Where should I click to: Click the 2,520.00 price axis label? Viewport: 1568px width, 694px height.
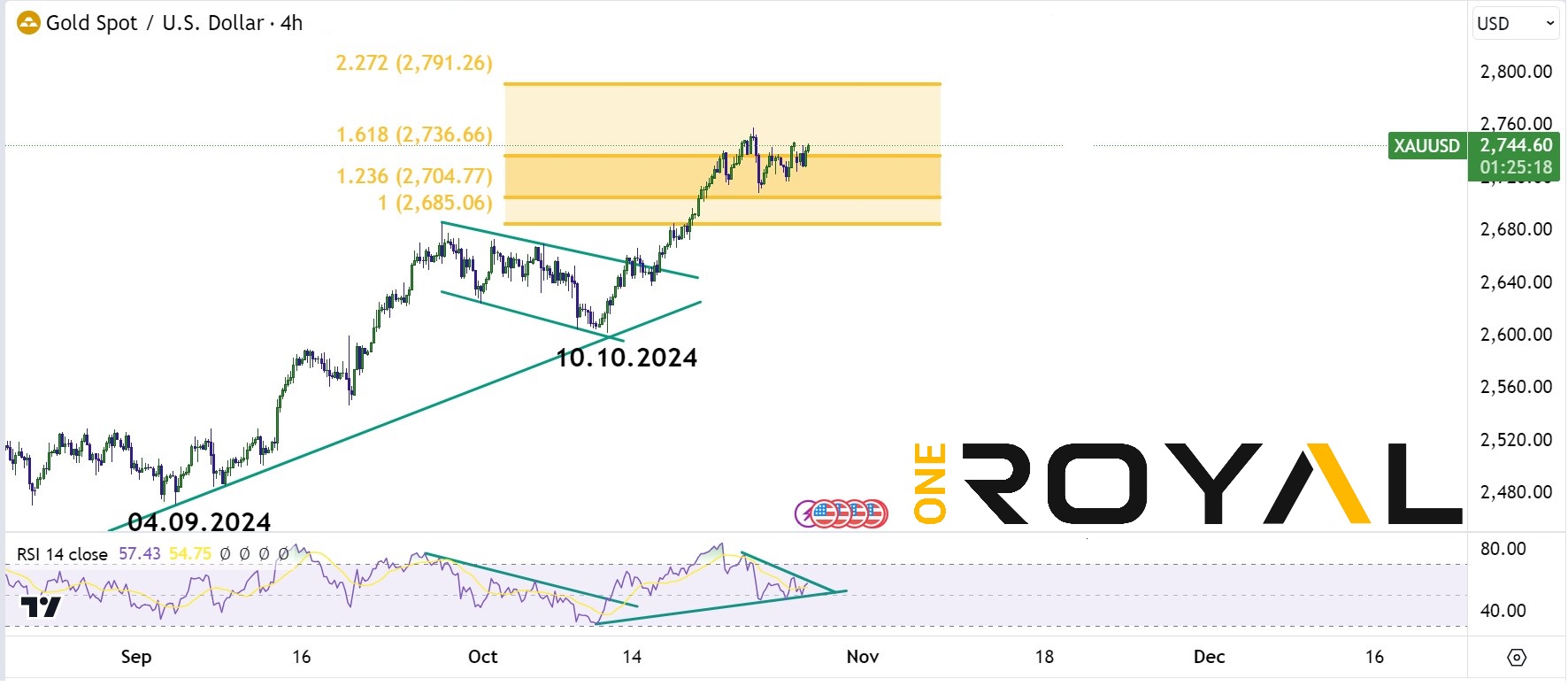1516,440
